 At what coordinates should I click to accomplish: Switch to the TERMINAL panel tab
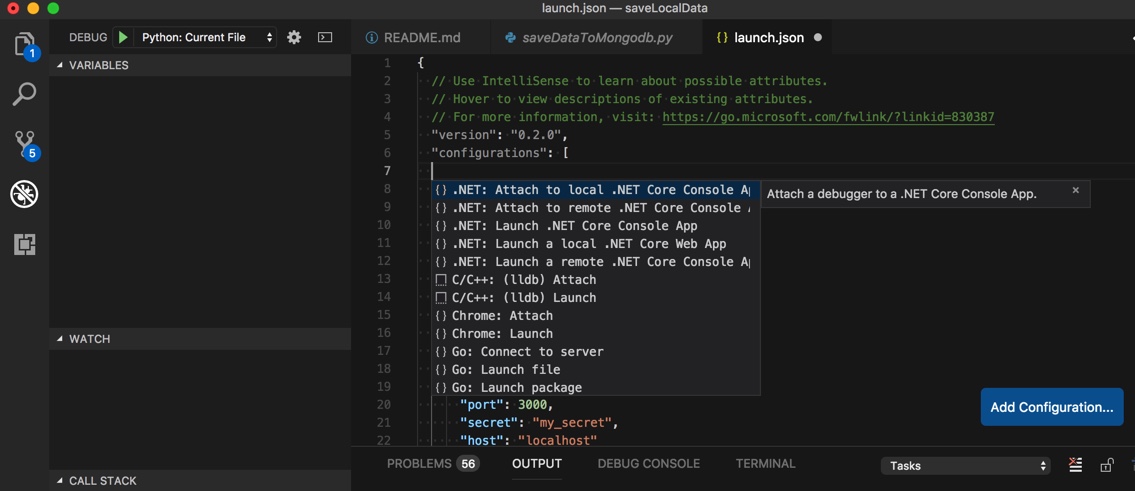(765, 464)
